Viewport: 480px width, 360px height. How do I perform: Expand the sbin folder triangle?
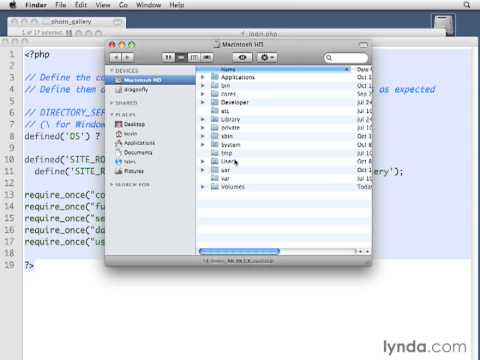pos(202,136)
